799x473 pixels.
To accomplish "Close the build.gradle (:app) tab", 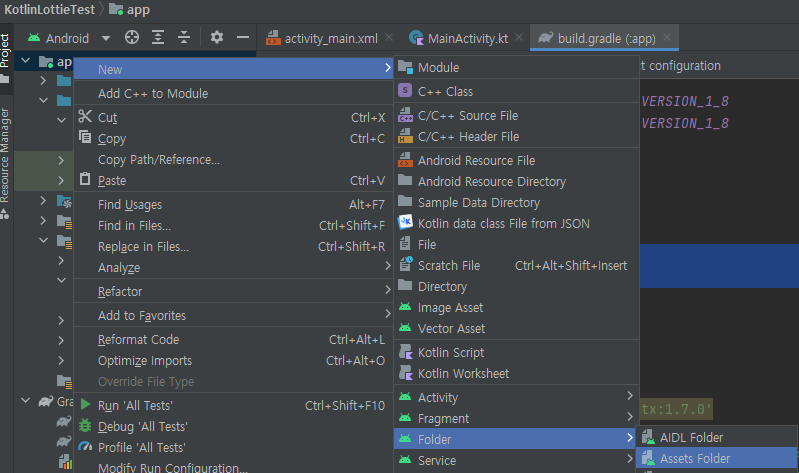I will (x=667, y=37).
